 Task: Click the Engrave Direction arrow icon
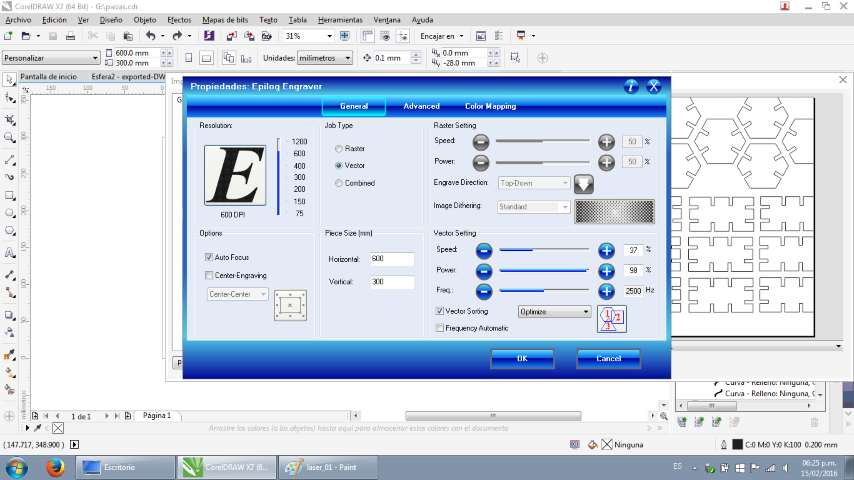(583, 184)
